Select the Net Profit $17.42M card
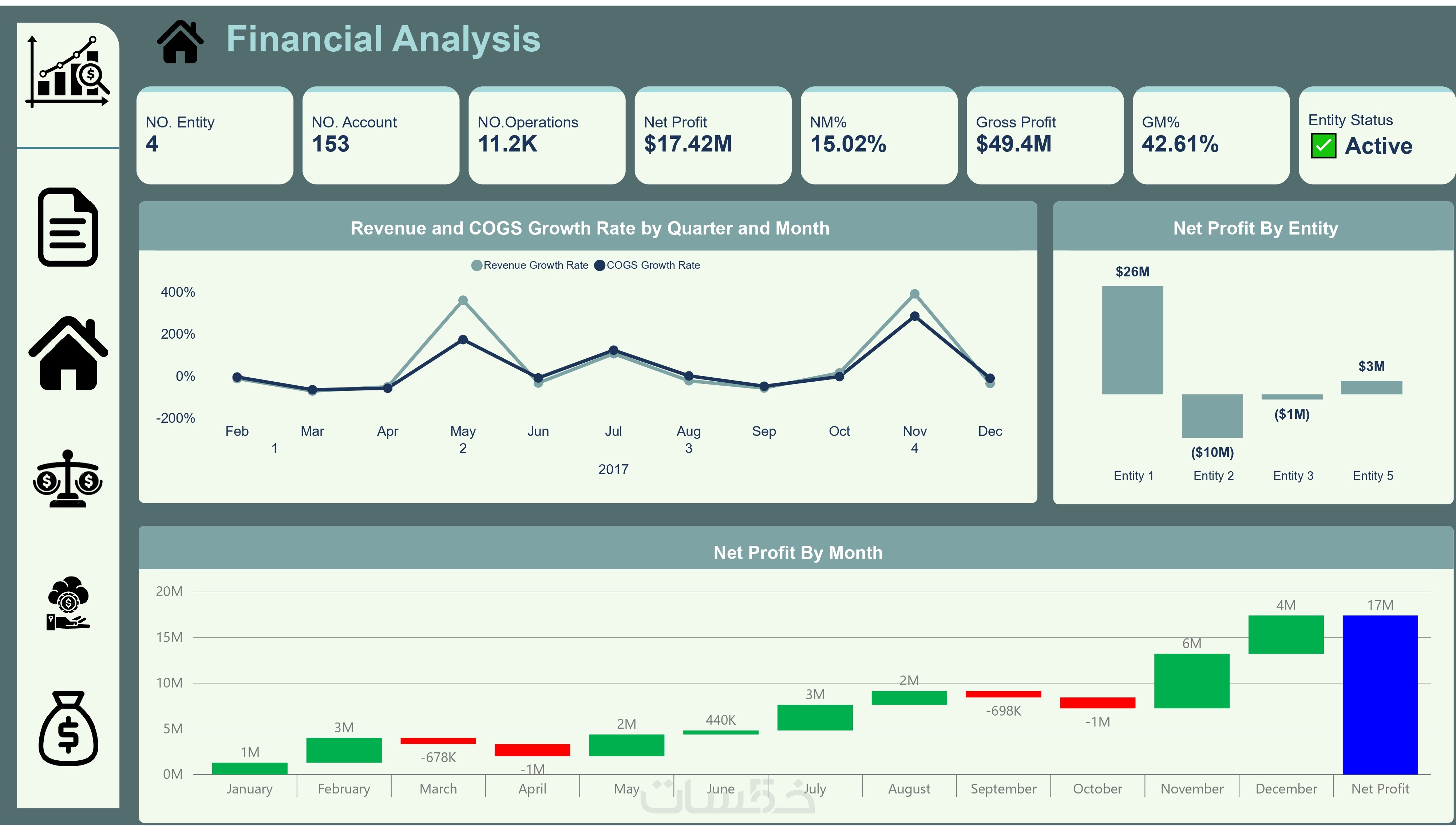Viewport: 1456px width, 831px height. click(712, 135)
